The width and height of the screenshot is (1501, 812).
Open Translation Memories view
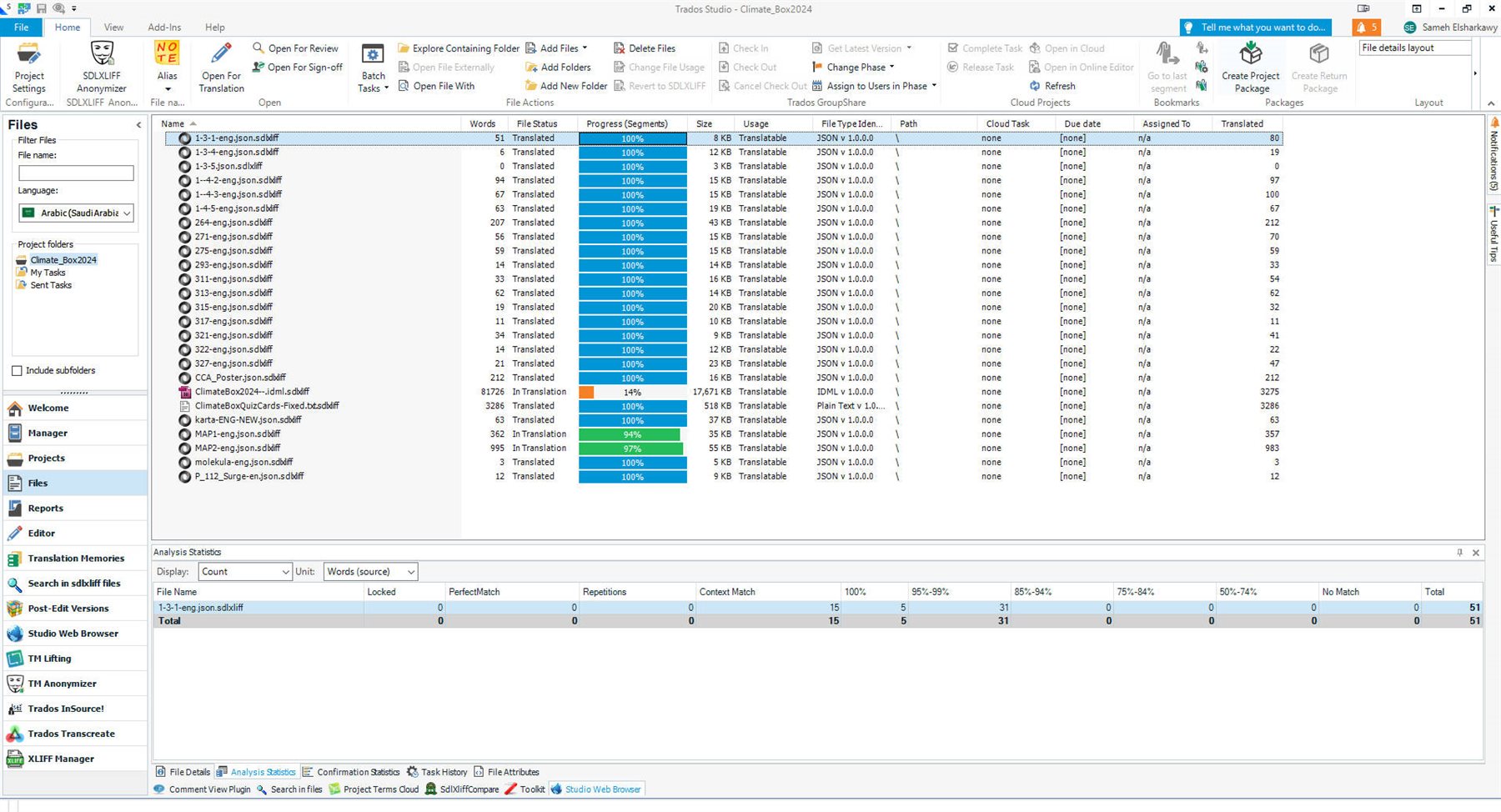[75, 559]
